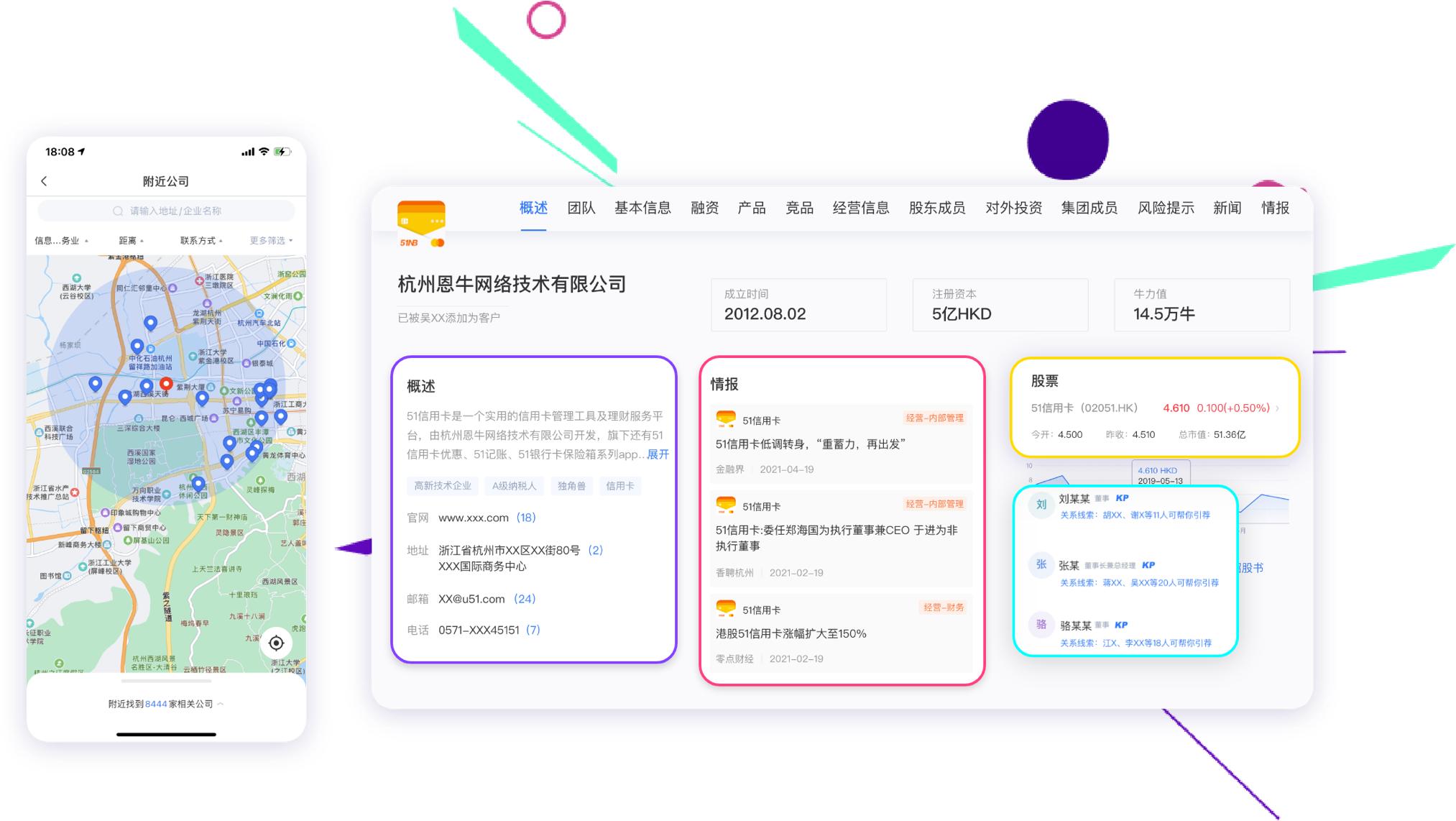Open the 信息...务业 filter dropdown

(x=62, y=241)
